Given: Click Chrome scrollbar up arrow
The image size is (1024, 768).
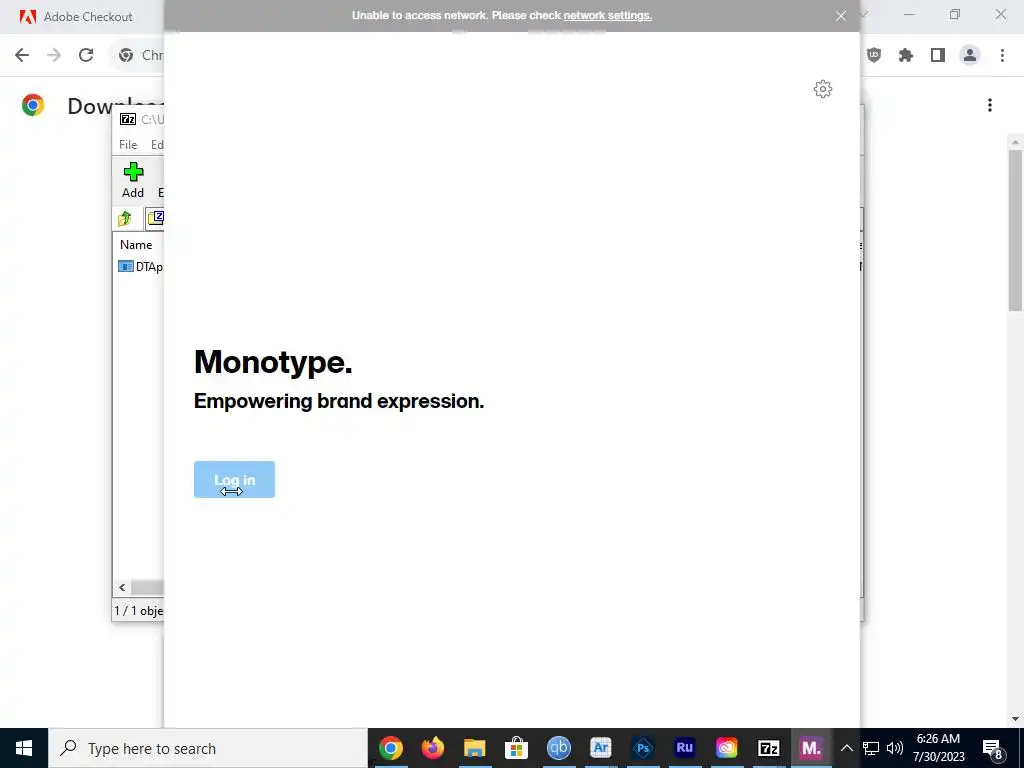Looking at the screenshot, I should [x=1016, y=142].
